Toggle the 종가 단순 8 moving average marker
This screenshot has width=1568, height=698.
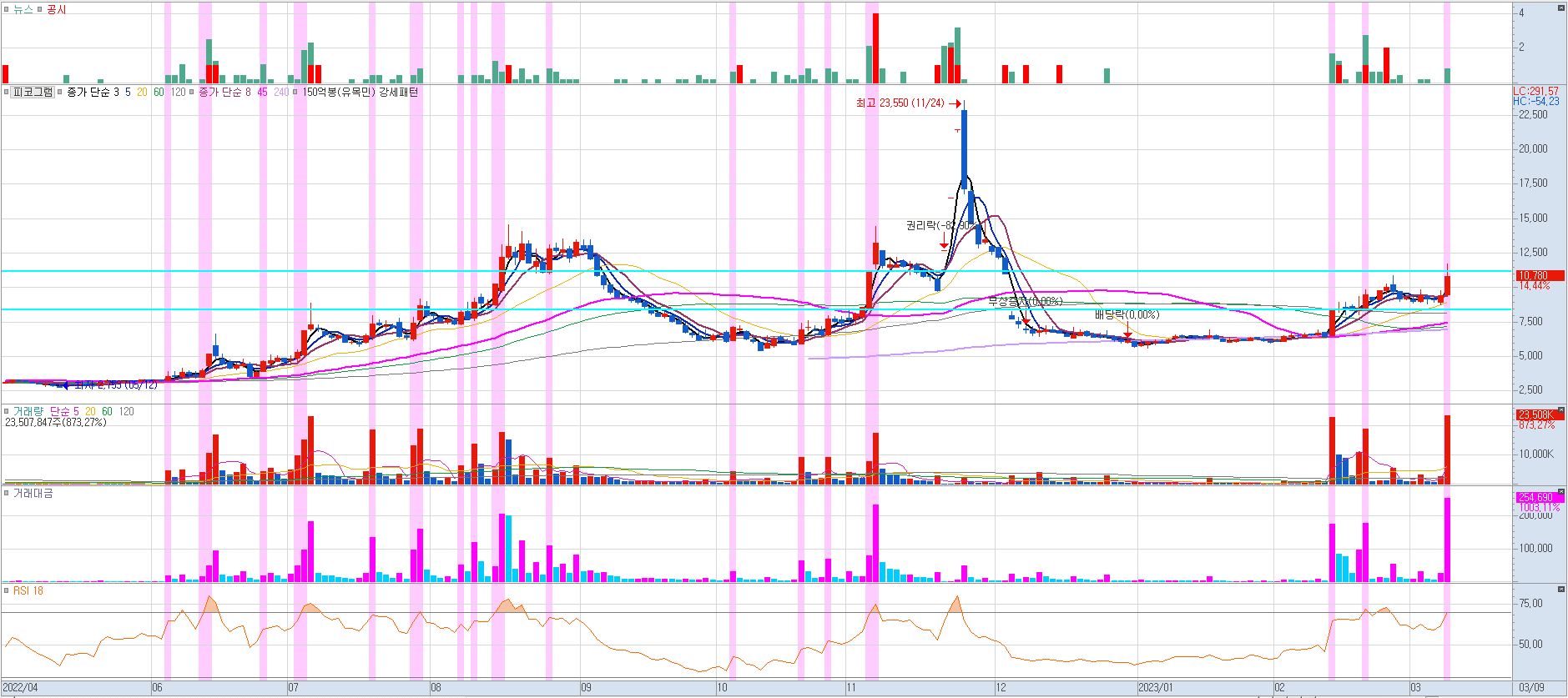(x=192, y=92)
